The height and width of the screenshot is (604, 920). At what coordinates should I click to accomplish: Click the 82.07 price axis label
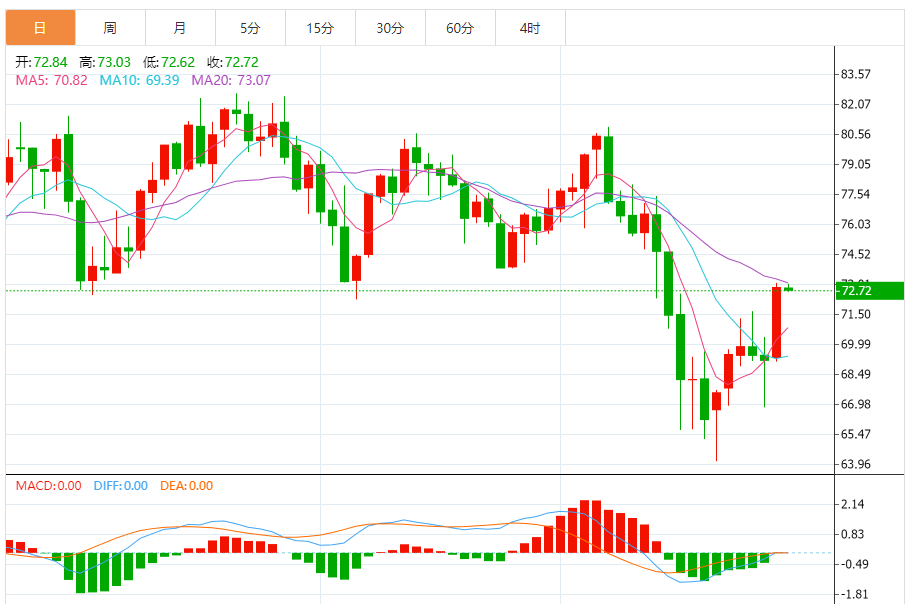coord(855,104)
